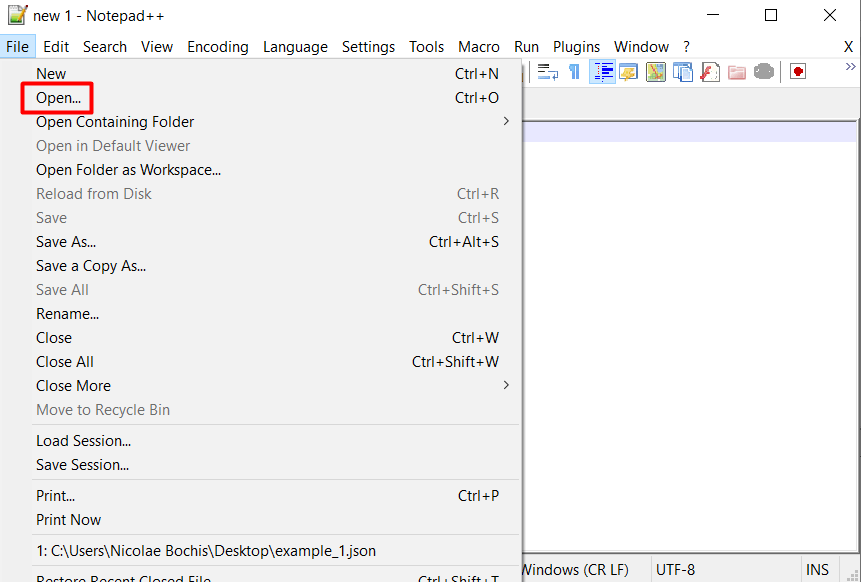Open the Function List panel icon
Viewport: 861px width, 582px height.
click(x=628, y=71)
